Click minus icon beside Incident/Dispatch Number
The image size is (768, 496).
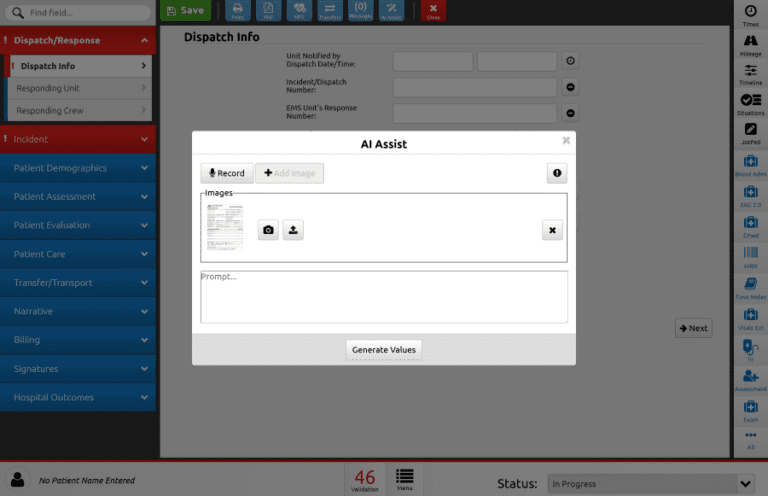(570, 87)
